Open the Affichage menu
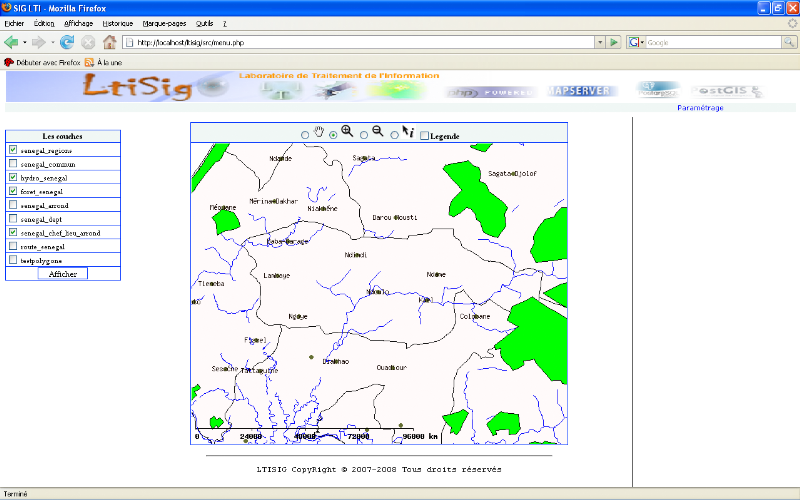Viewport: 800px width, 500px height. coord(78,22)
